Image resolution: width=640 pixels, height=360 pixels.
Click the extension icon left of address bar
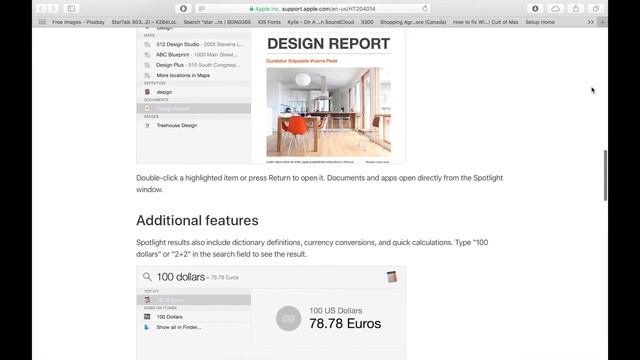(x=183, y=8)
